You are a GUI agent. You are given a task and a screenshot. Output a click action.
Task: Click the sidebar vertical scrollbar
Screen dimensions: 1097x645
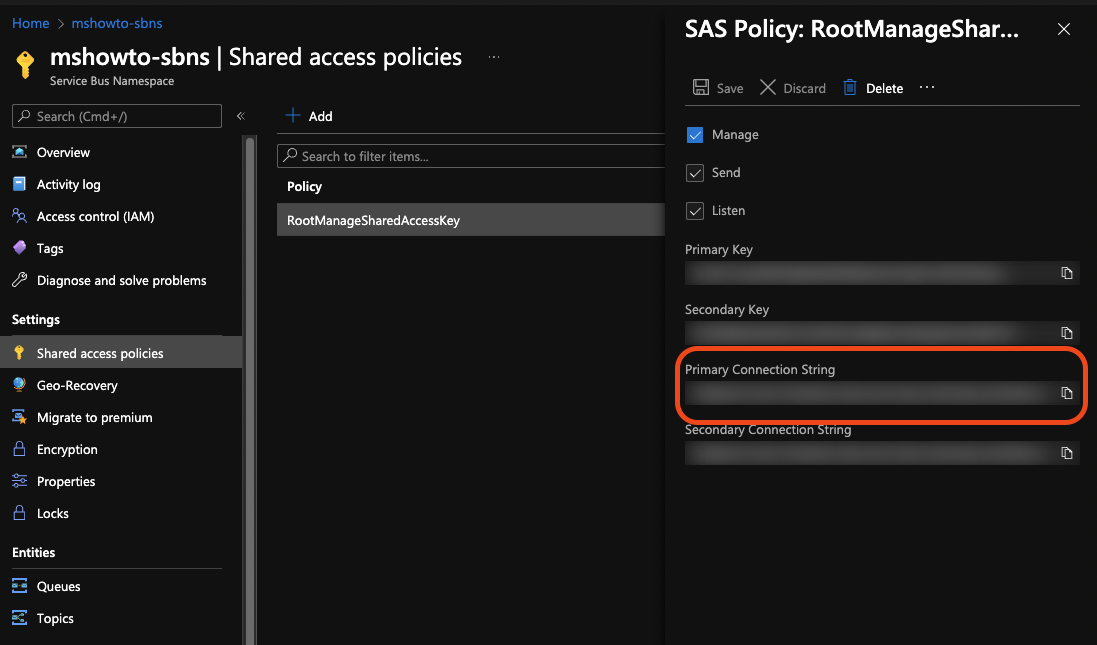coord(249,390)
